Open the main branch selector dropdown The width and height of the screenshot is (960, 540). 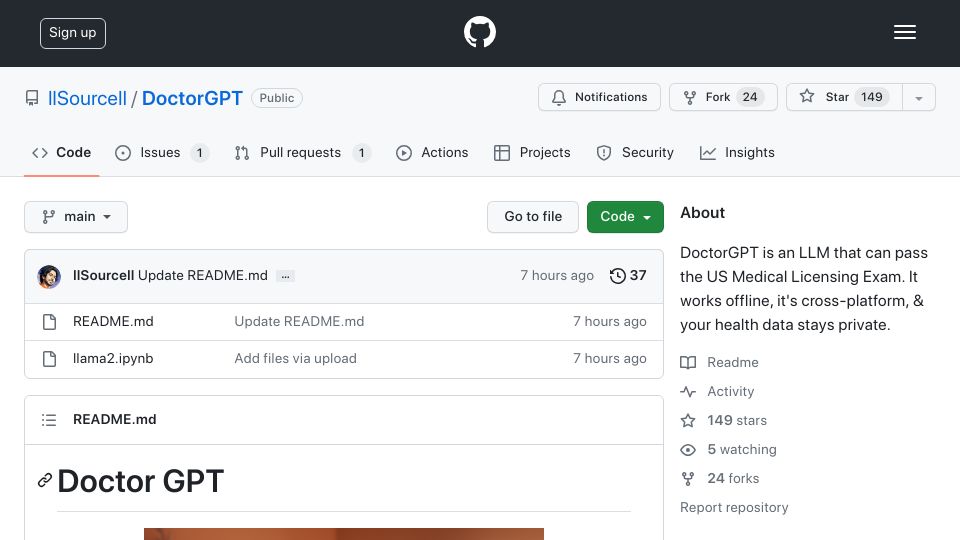(76, 217)
